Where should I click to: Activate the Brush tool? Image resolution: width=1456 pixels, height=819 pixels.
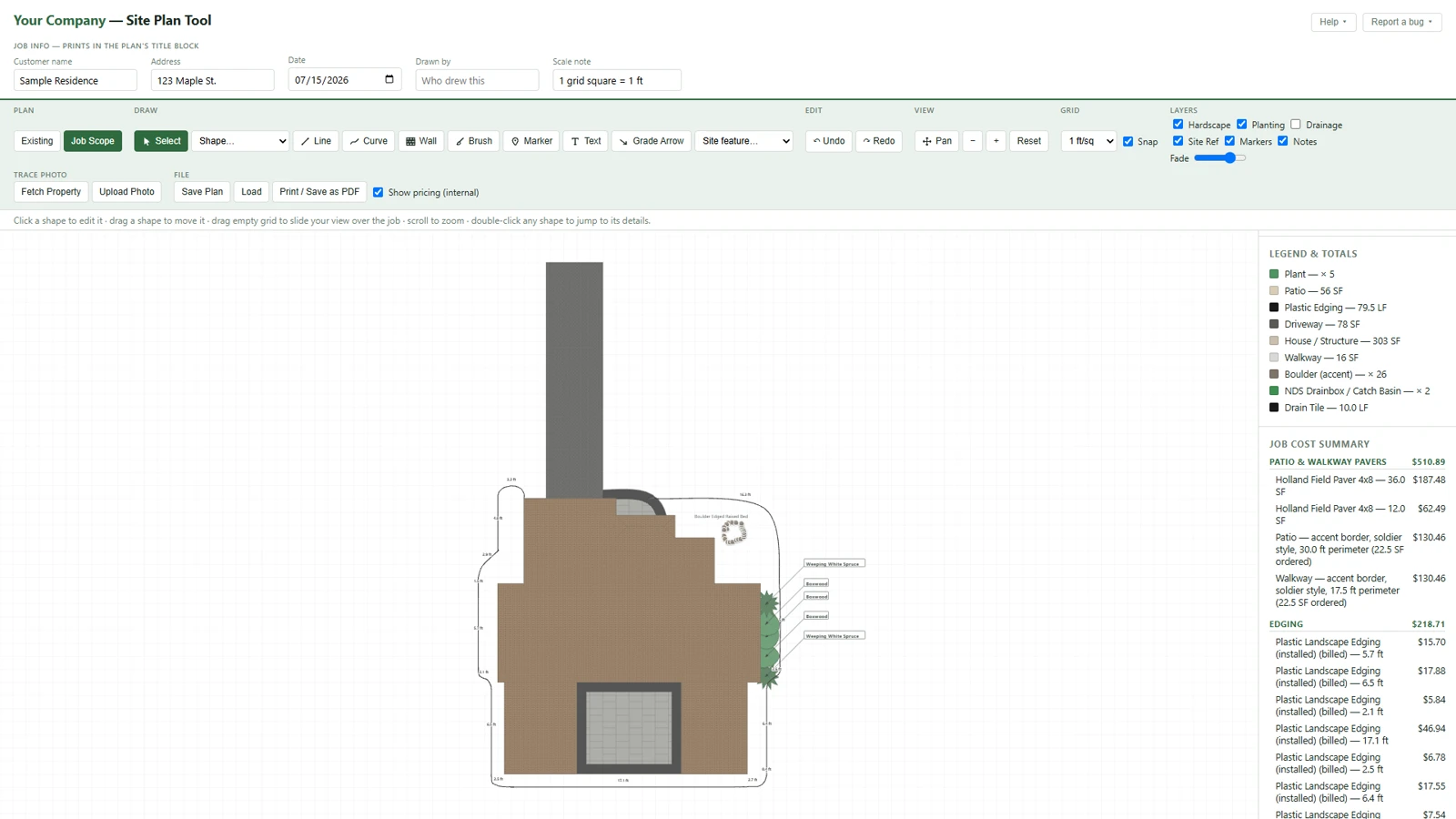click(474, 141)
